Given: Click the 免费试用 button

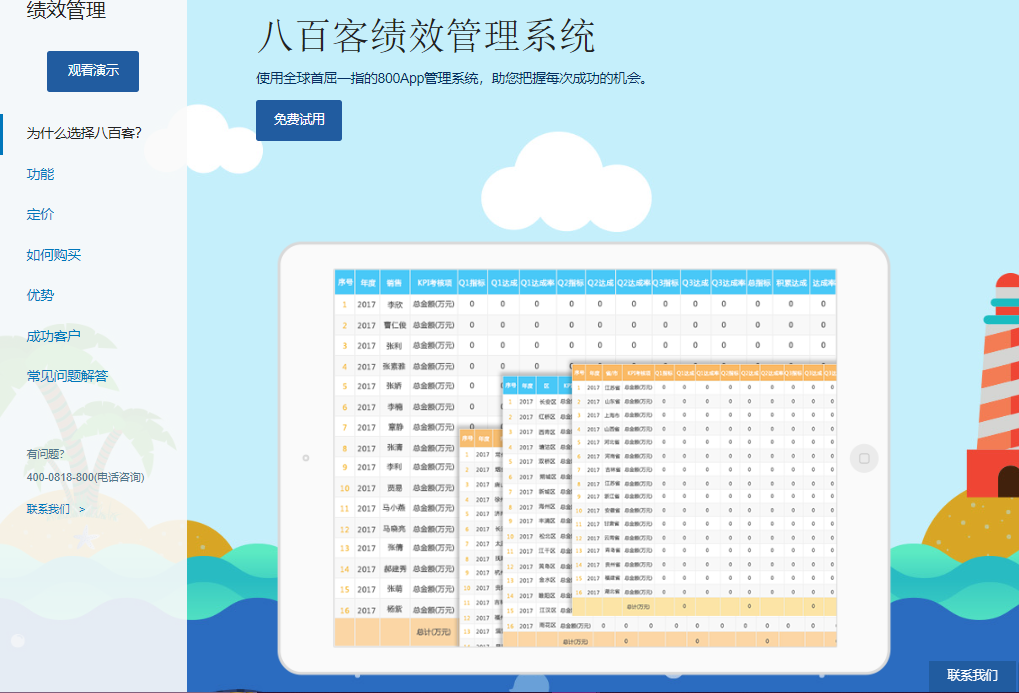Looking at the screenshot, I should pos(299,120).
